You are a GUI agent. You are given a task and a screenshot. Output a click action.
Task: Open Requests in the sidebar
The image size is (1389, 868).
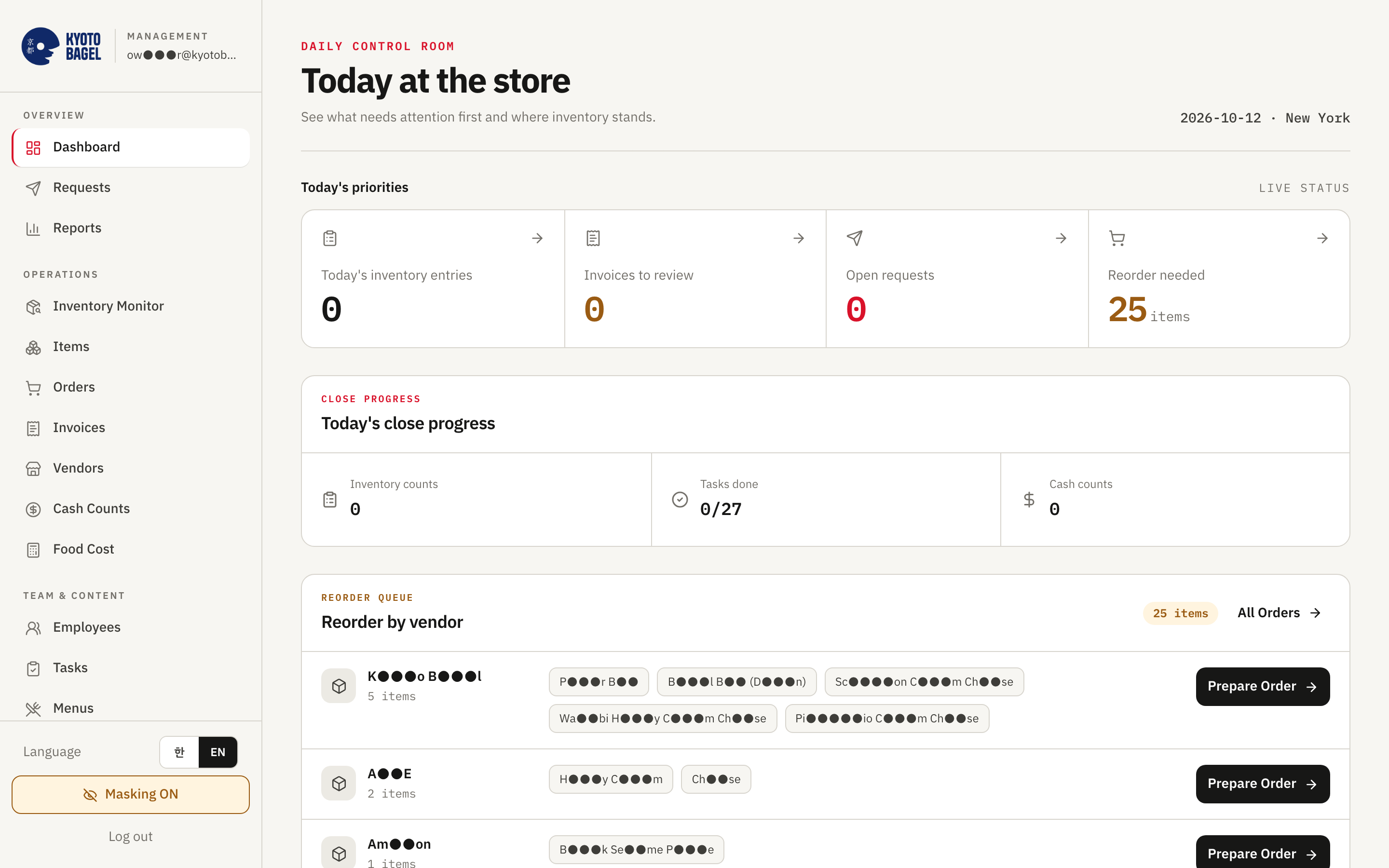pyautogui.click(x=131, y=188)
